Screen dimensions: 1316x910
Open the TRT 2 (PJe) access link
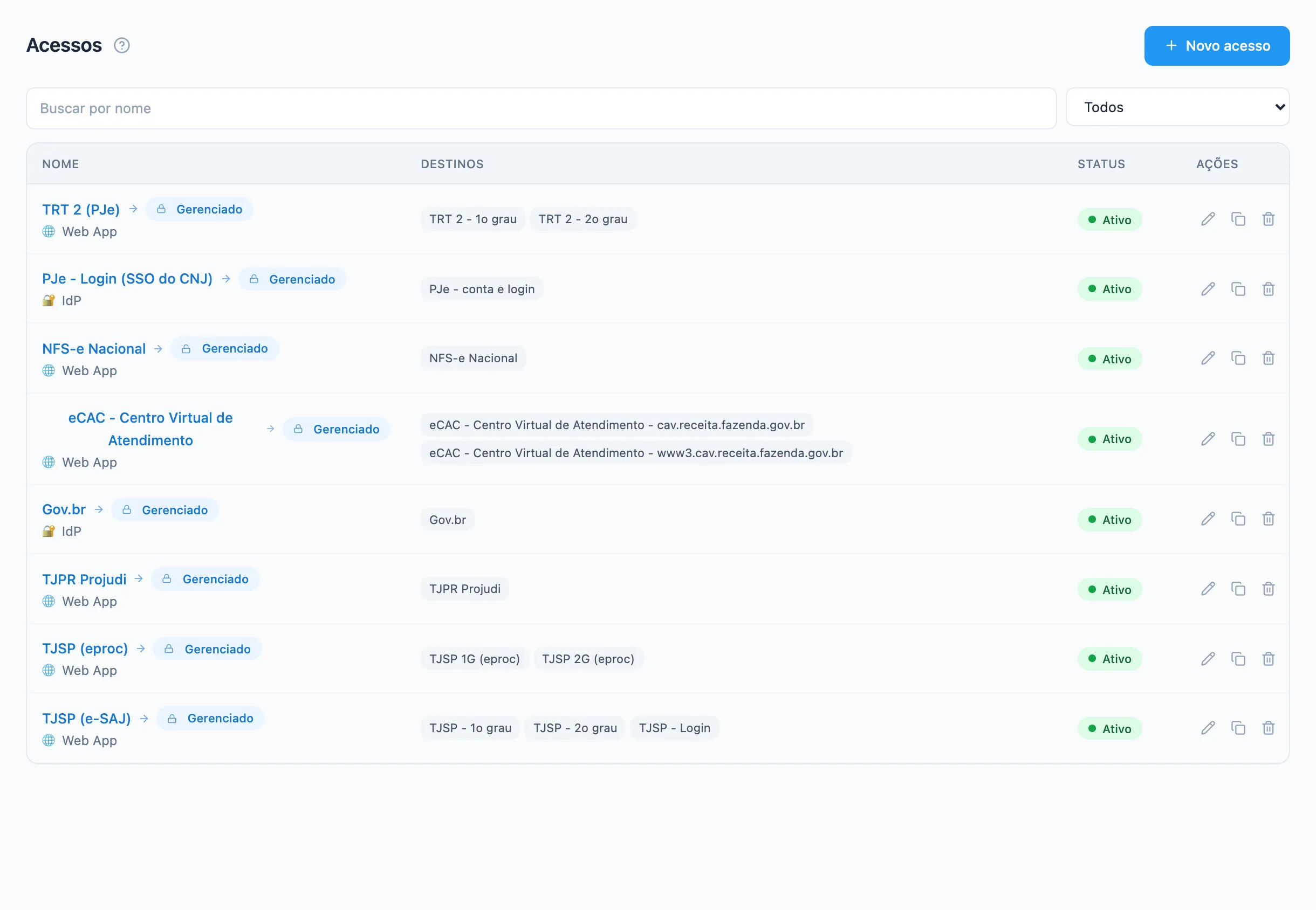coord(81,210)
